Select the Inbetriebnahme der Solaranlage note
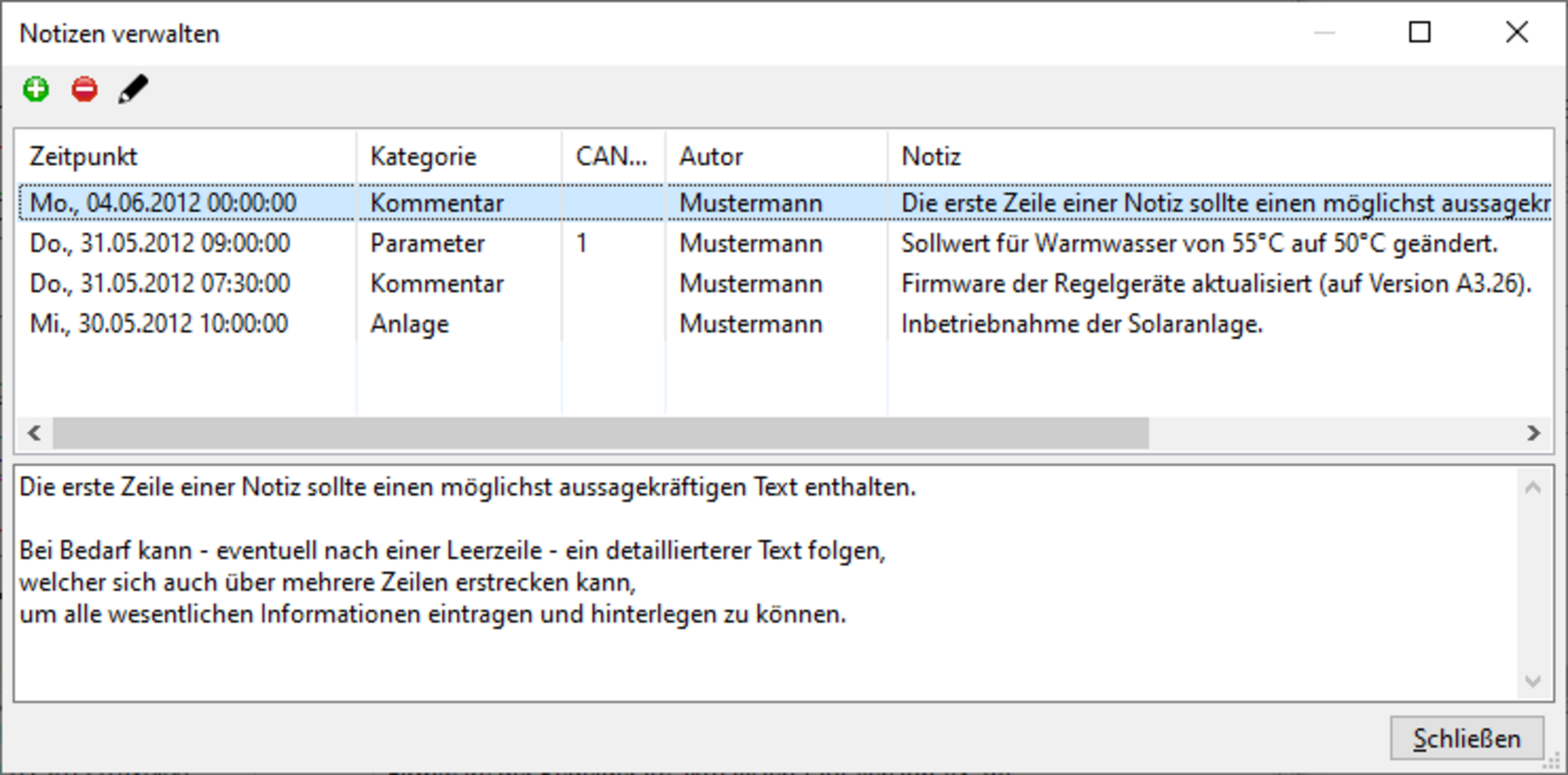This screenshot has width=1568, height=775. pyautogui.click(x=1081, y=324)
